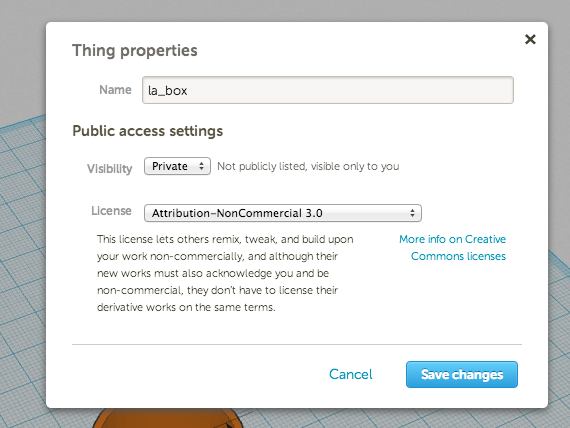Image resolution: width=570 pixels, height=428 pixels.
Task: Open More info on Creative Commons licenses
Action: tap(452, 248)
